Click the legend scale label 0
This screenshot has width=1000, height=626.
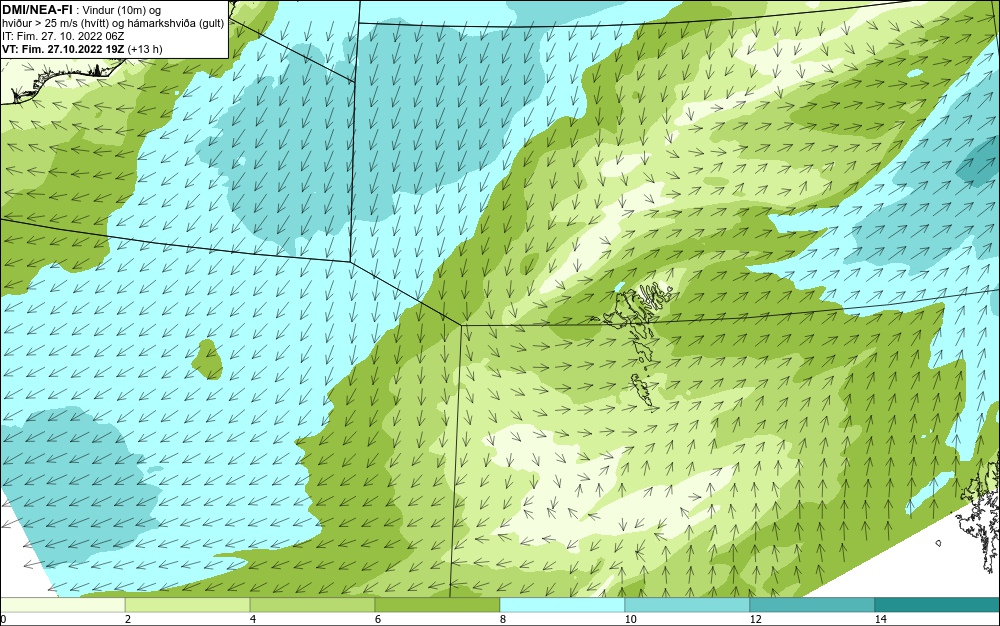[x=3, y=619]
